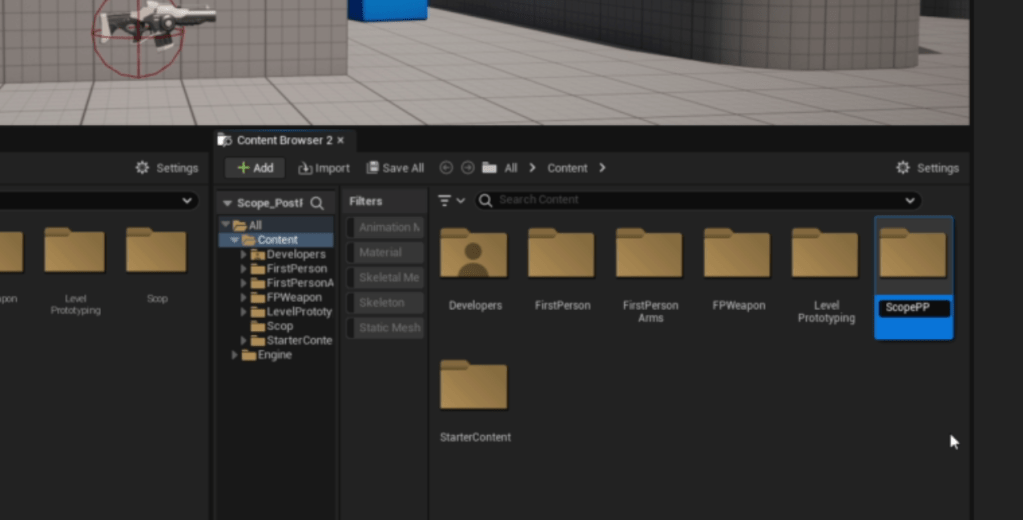
Task: Click the Save All icon
Action: tap(373, 168)
